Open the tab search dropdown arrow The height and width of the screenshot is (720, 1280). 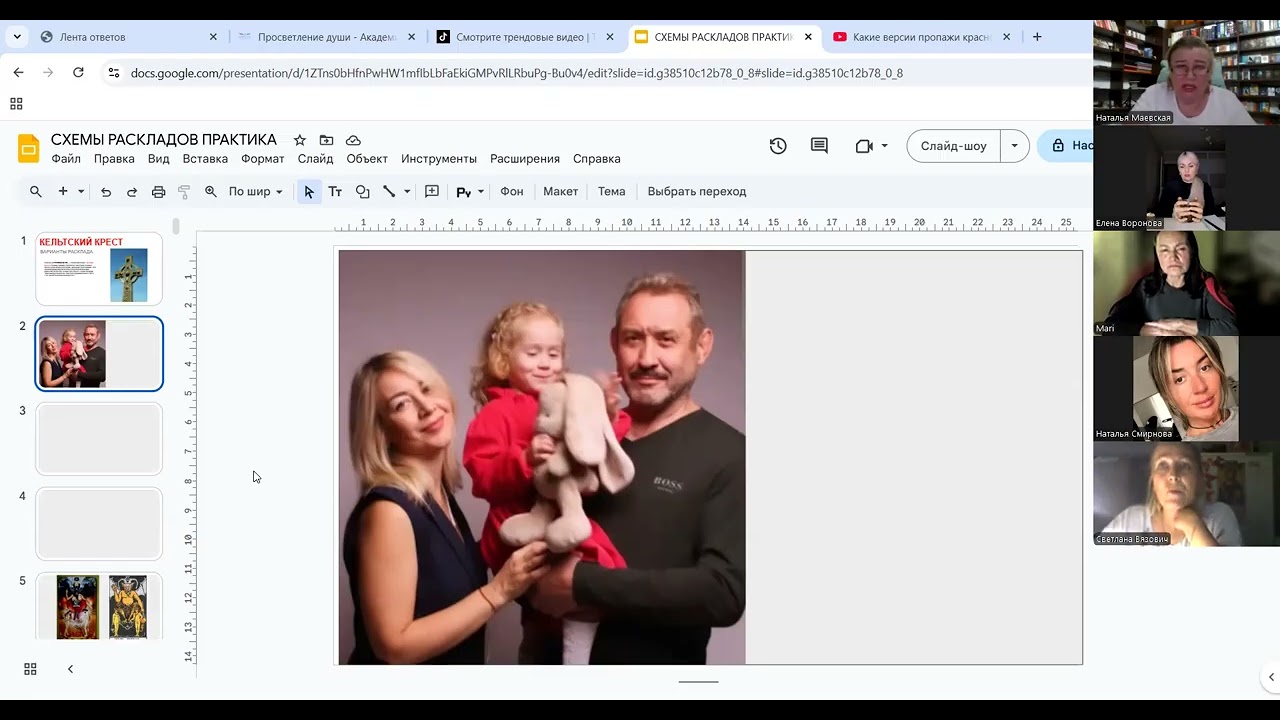(x=16, y=37)
